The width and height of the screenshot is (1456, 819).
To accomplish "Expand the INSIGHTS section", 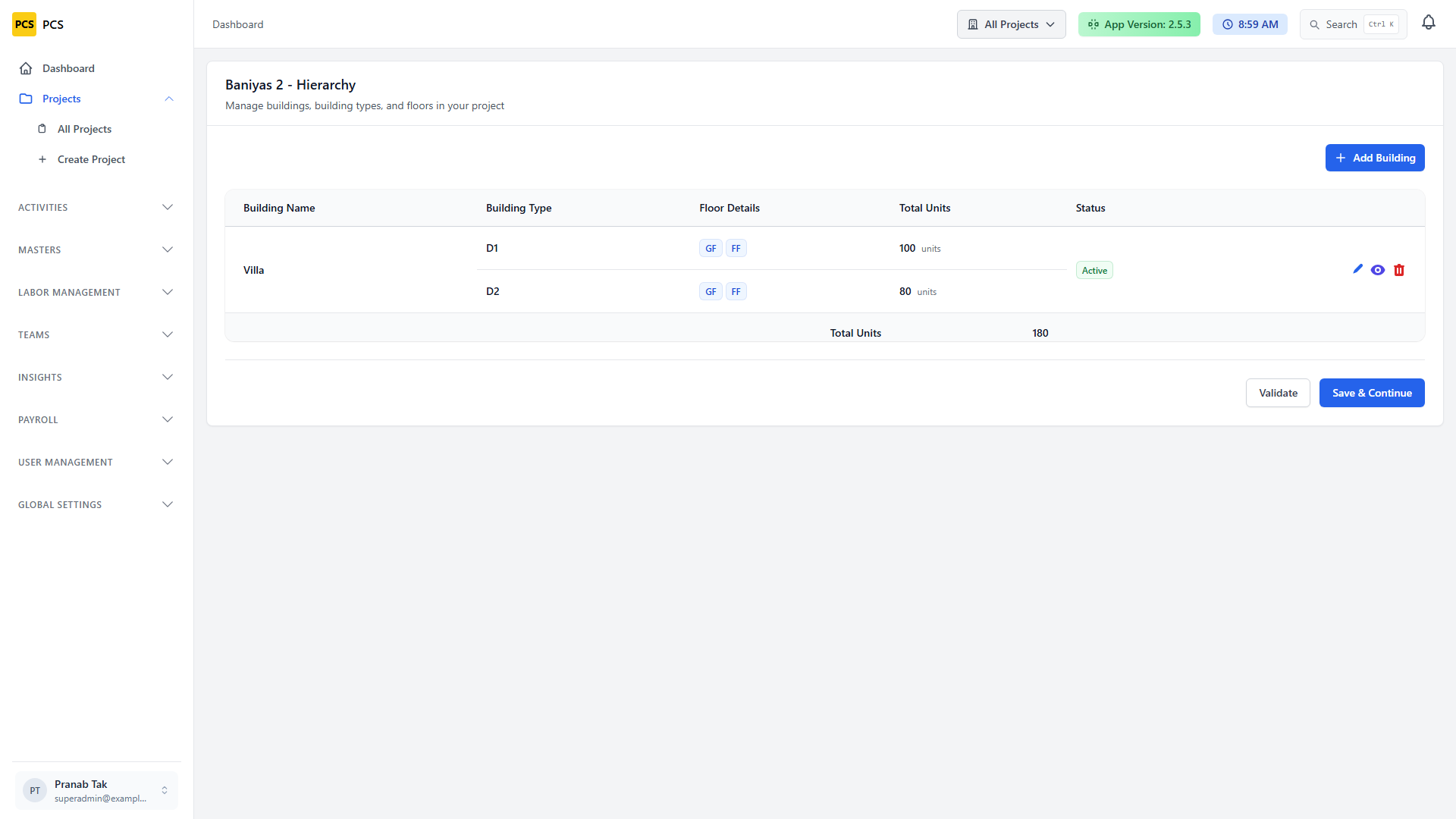I will [x=96, y=378].
